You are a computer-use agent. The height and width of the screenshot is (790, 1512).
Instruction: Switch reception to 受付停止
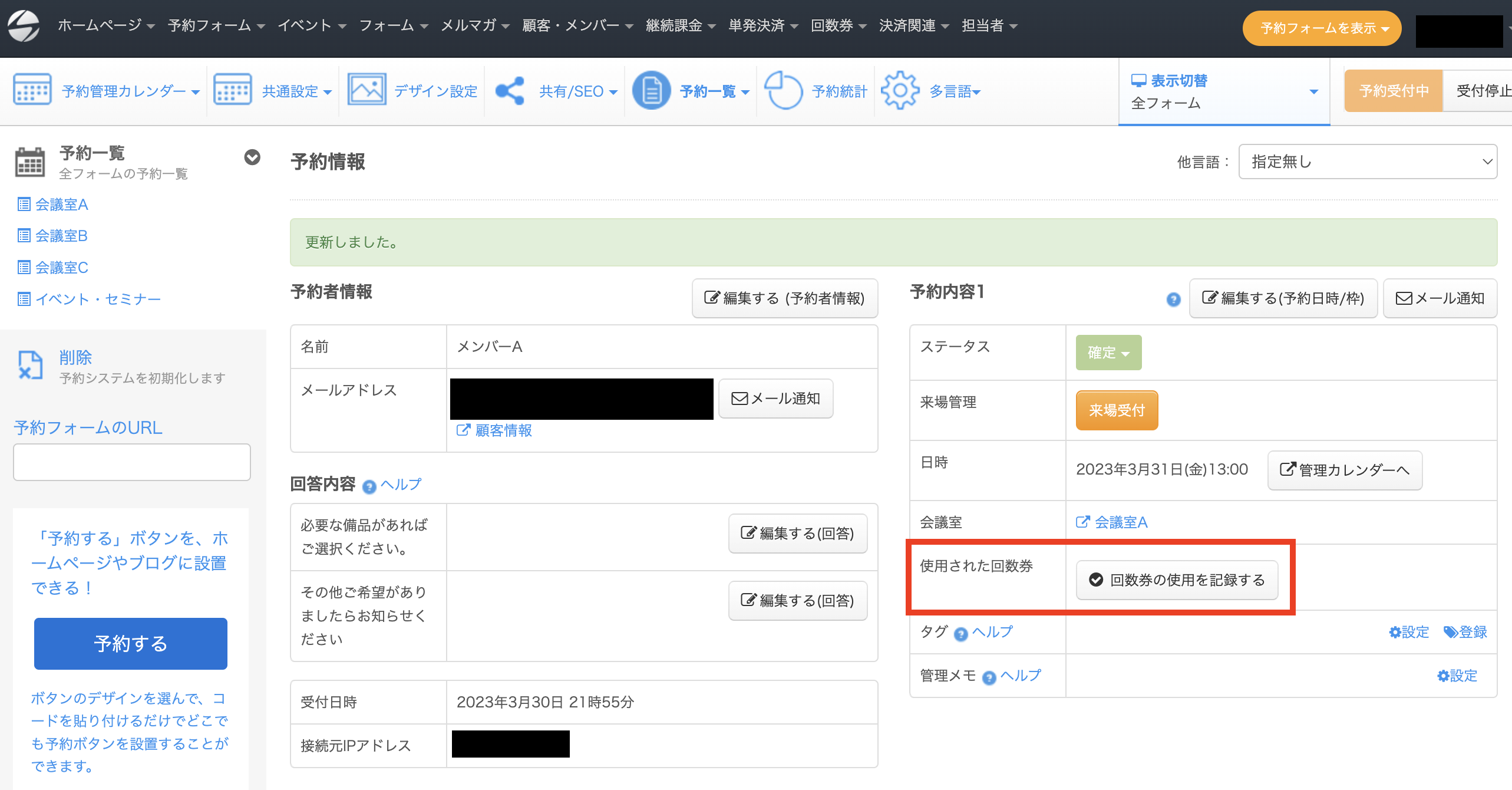(x=1481, y=91)
